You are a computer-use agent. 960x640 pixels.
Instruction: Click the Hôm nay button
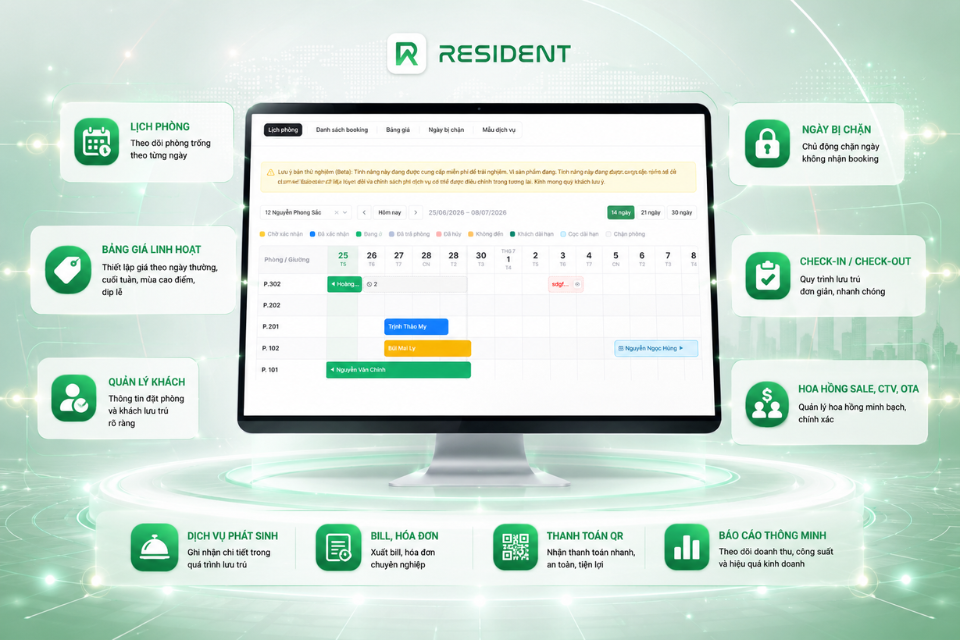click(x=389, y=213)
